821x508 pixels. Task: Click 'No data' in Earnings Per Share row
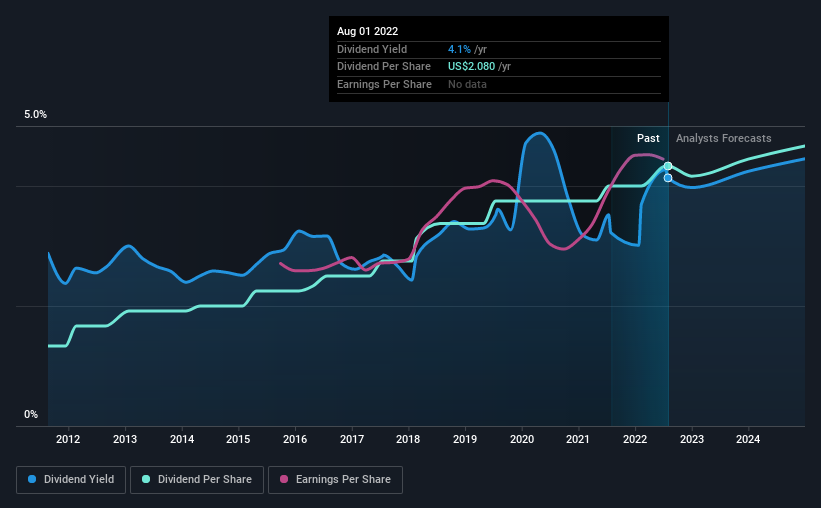point(467,84)
